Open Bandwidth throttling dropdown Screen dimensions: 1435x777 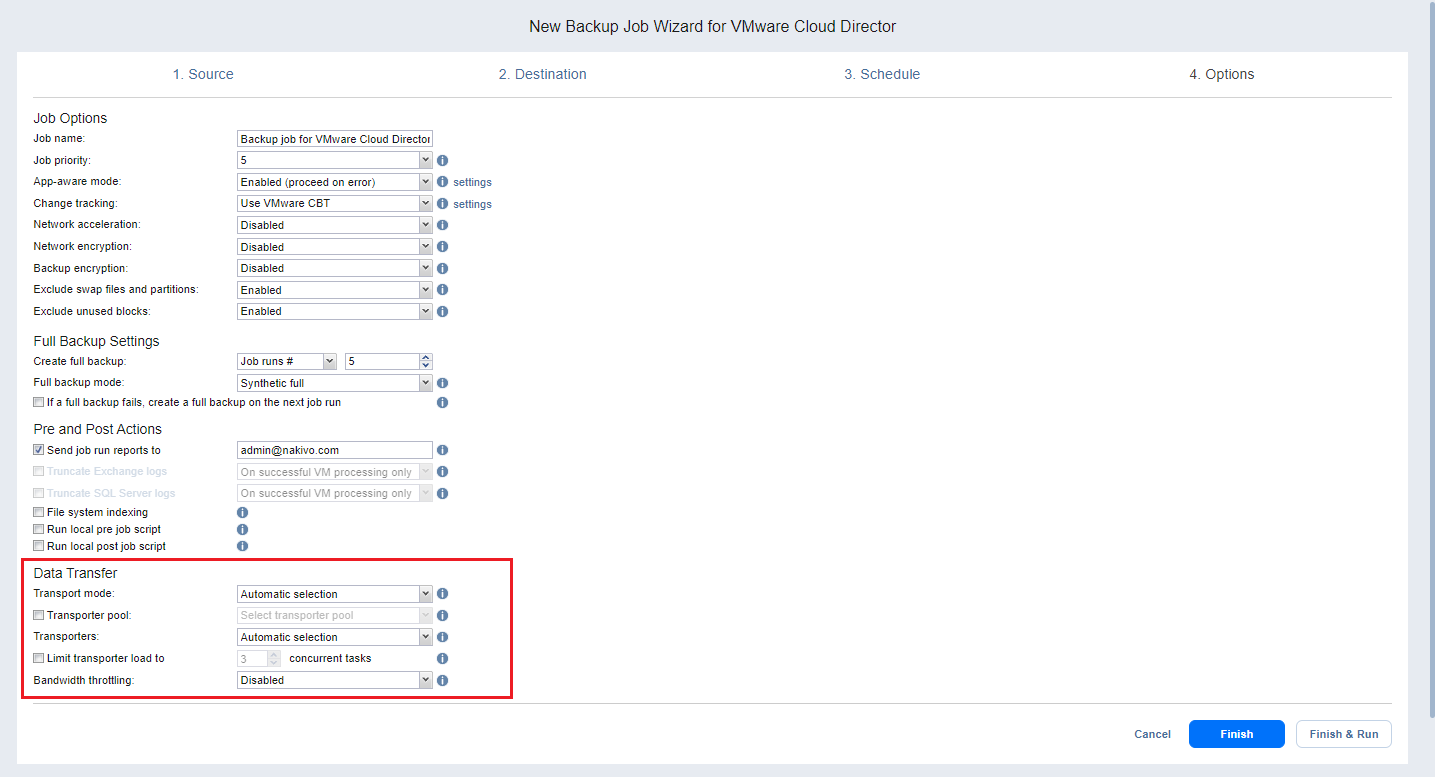(334, 680)
